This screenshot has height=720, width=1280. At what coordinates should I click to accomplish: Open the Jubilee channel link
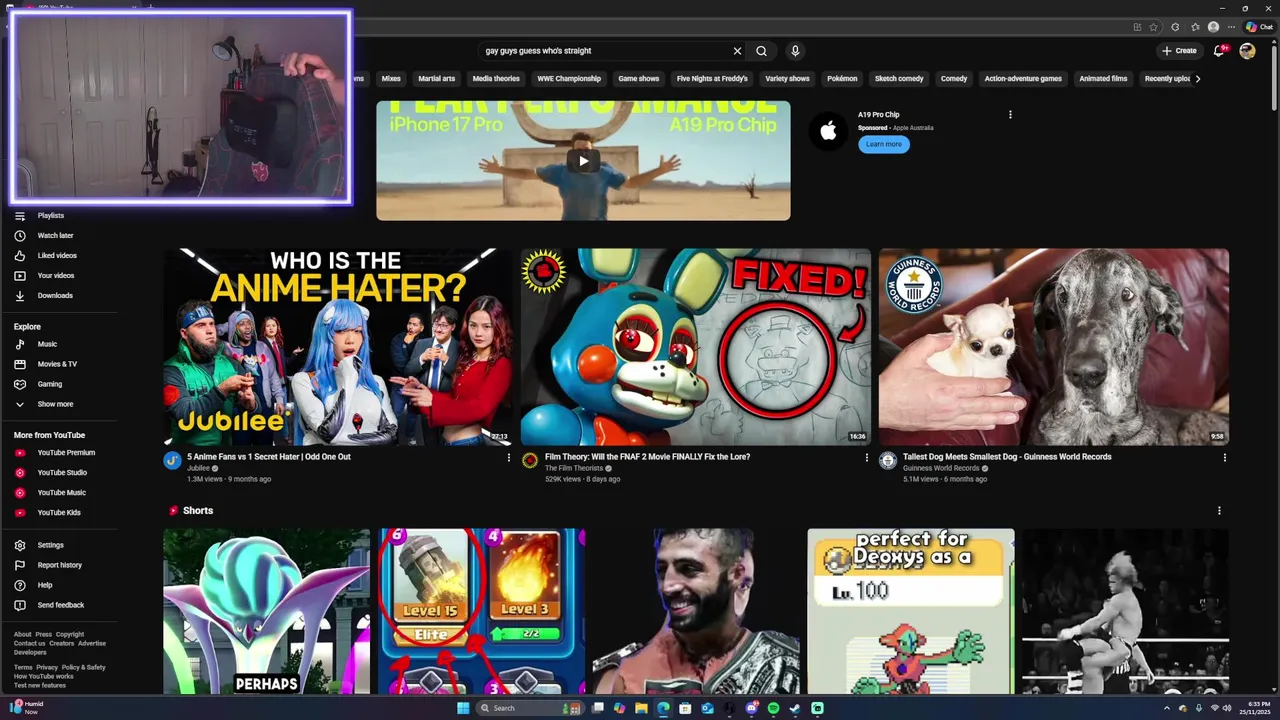[199, 468]
